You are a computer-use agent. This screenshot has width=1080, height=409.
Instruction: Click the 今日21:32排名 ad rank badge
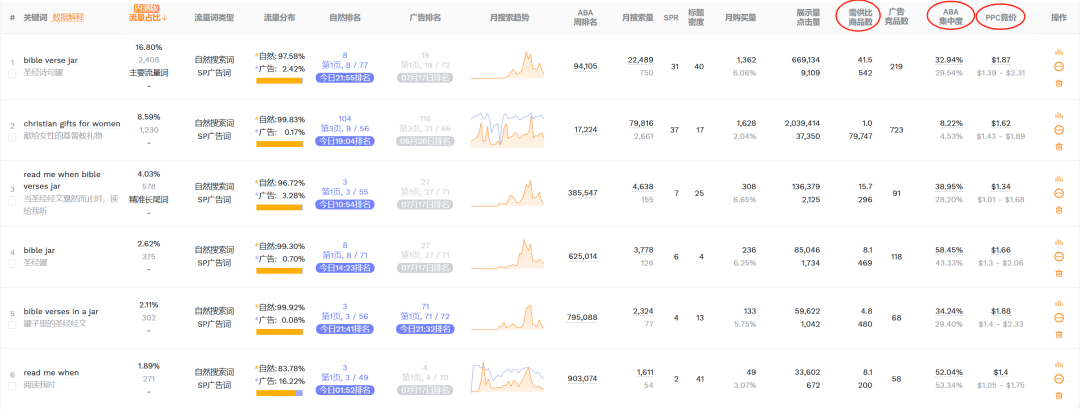[425, 329]
